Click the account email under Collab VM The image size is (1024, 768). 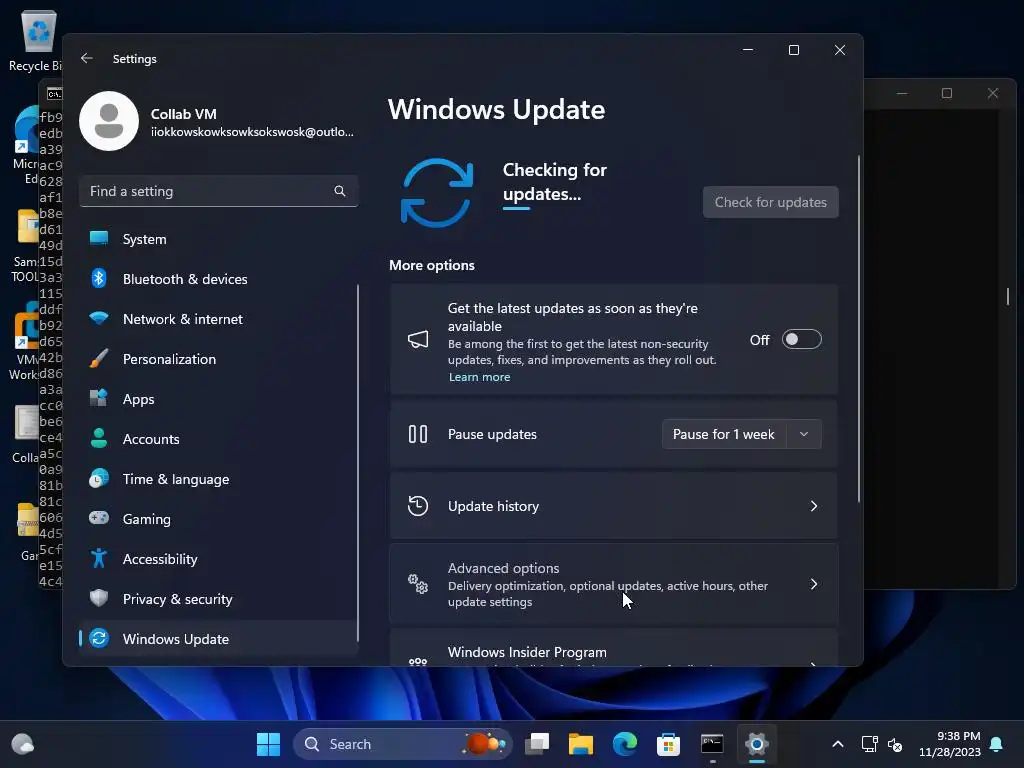coord(252,132)
